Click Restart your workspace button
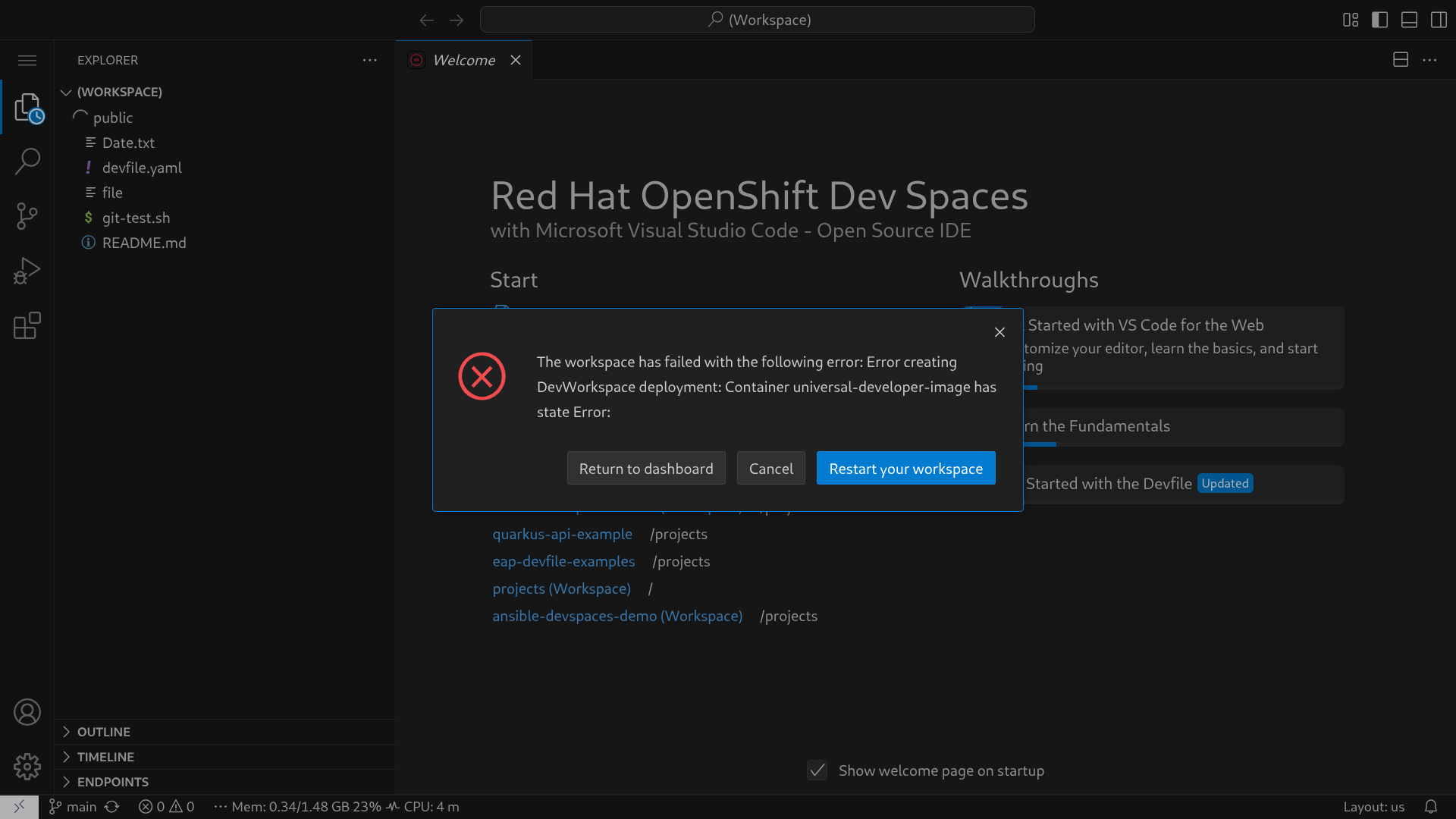The width and height of the screenshot is (1456, 819). pos(905,469)
